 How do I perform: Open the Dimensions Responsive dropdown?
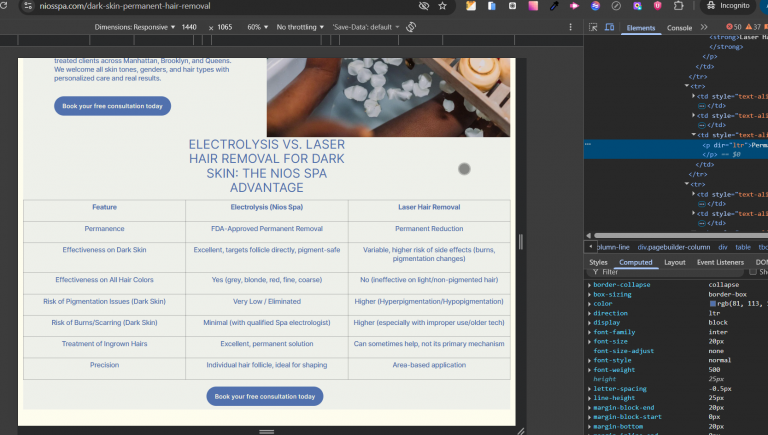click(135, 27)
